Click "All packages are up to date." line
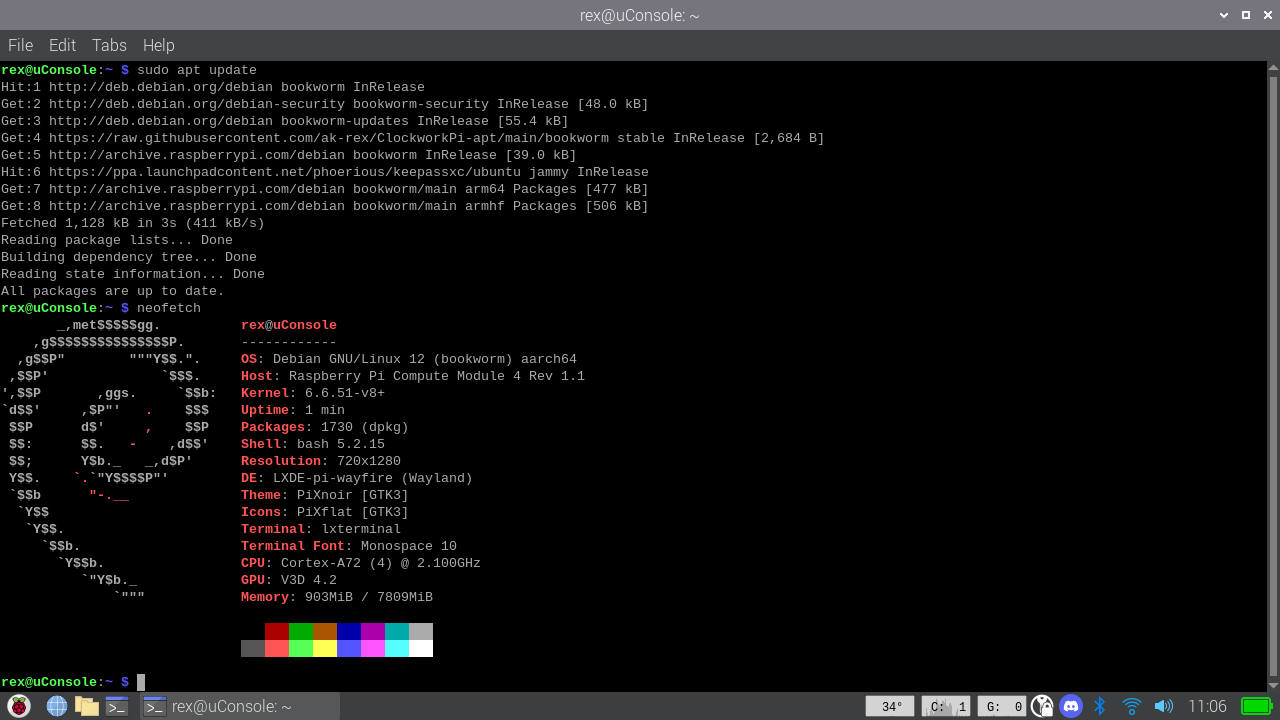This screenshot has height=720, width=1280. tap(113, 291)
